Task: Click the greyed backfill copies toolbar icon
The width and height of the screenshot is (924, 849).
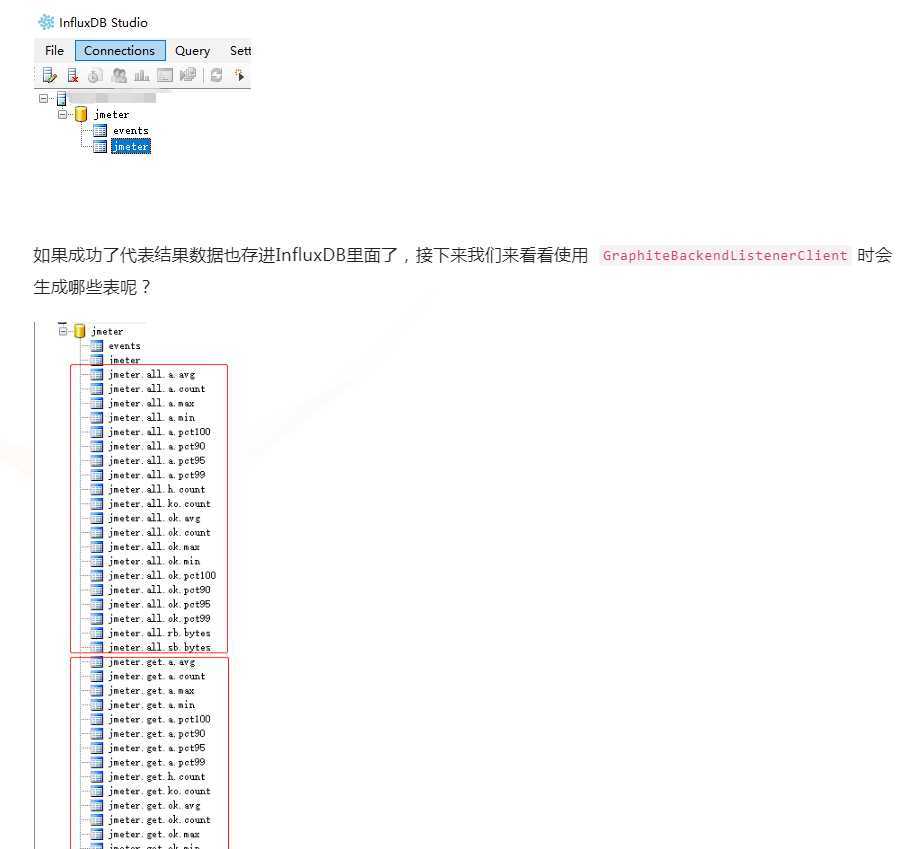Action: point(188,75)
